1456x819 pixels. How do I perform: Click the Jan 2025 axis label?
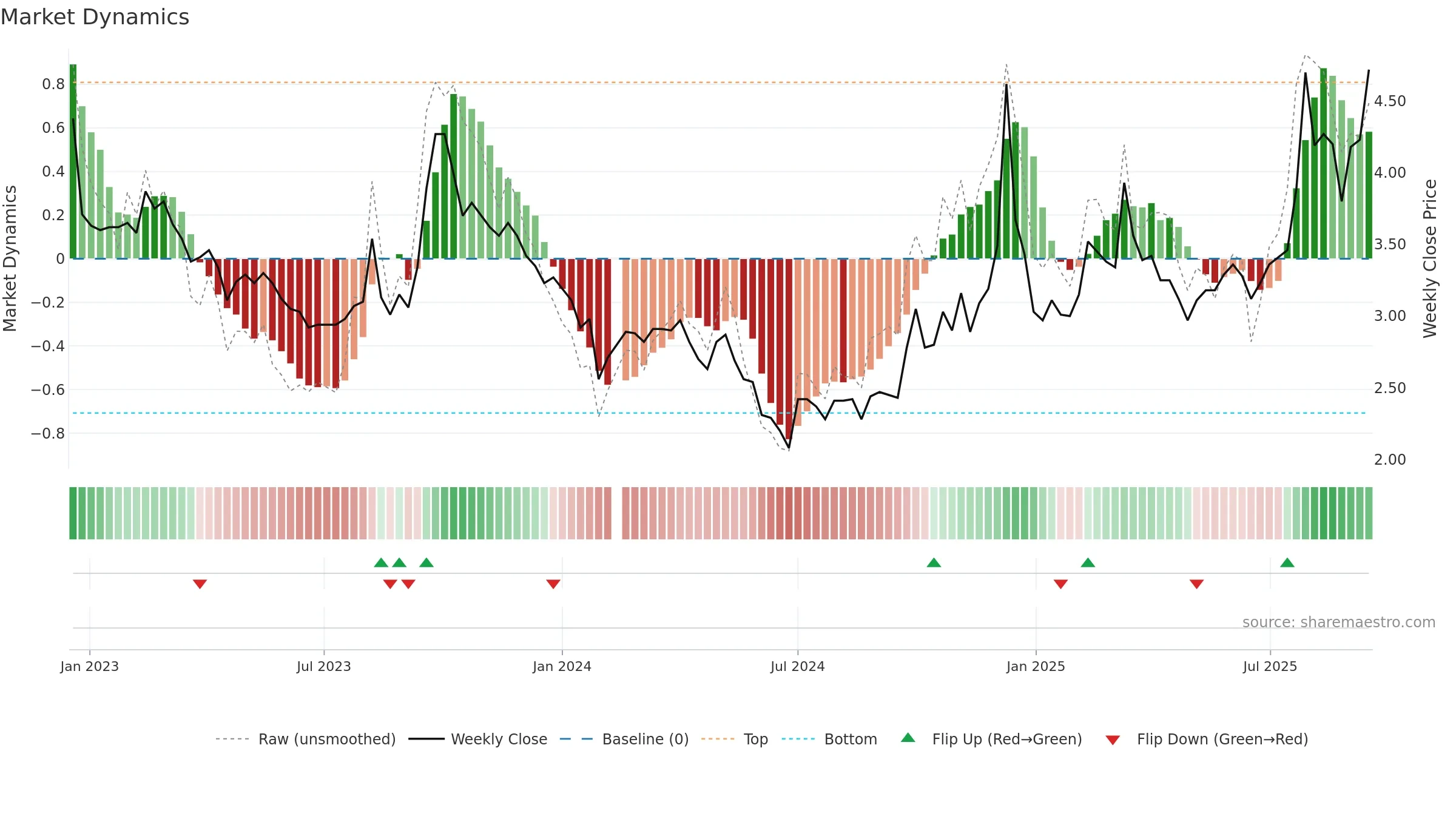tap(1036, 666)
